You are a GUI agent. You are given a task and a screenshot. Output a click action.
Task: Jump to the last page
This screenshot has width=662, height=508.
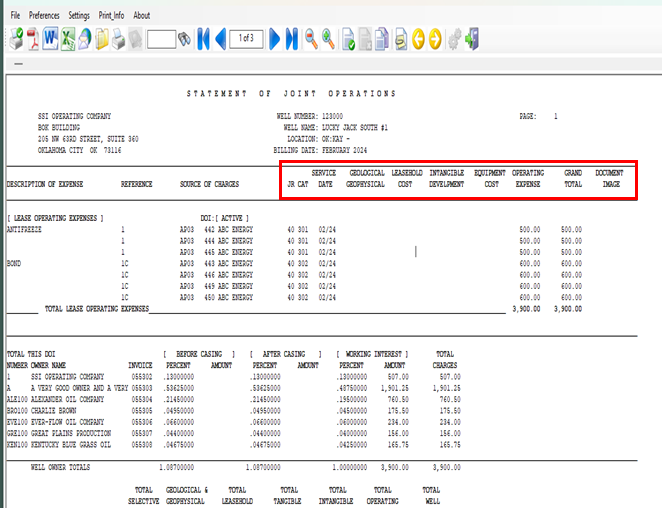coord(292,39)
